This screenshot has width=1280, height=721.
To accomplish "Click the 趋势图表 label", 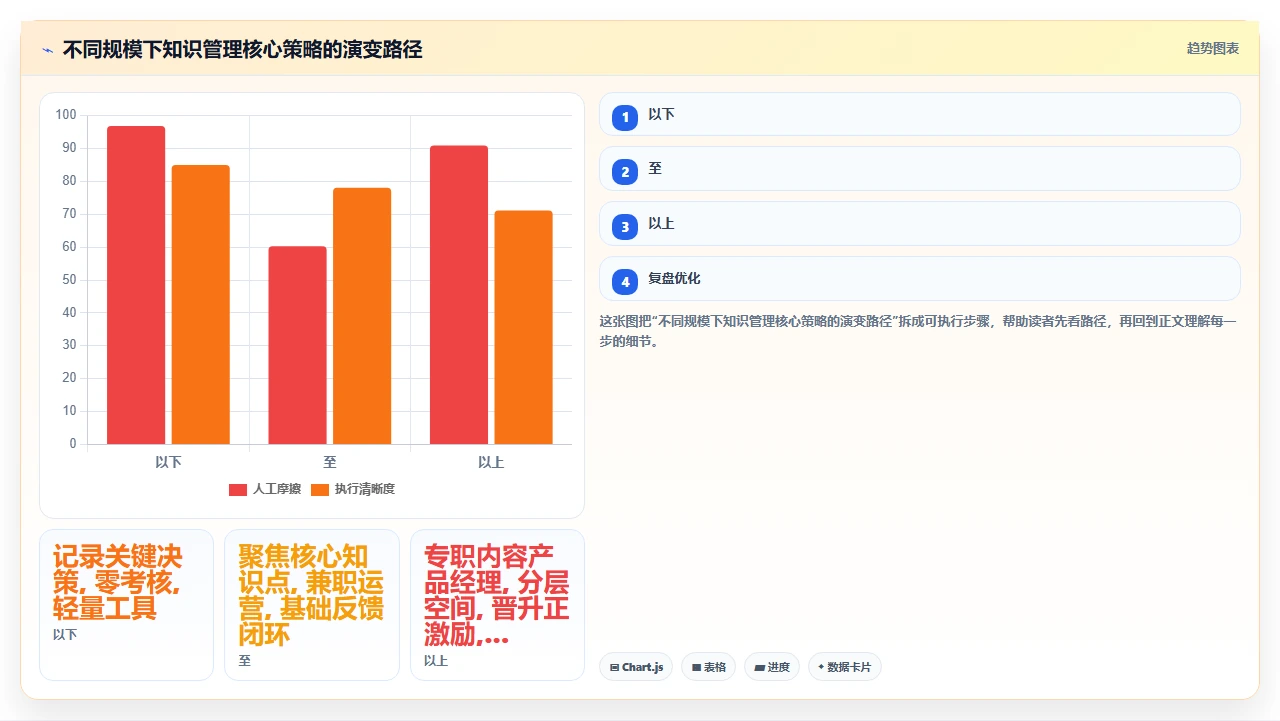I will pyautogui.click(x=1213, y=48).
